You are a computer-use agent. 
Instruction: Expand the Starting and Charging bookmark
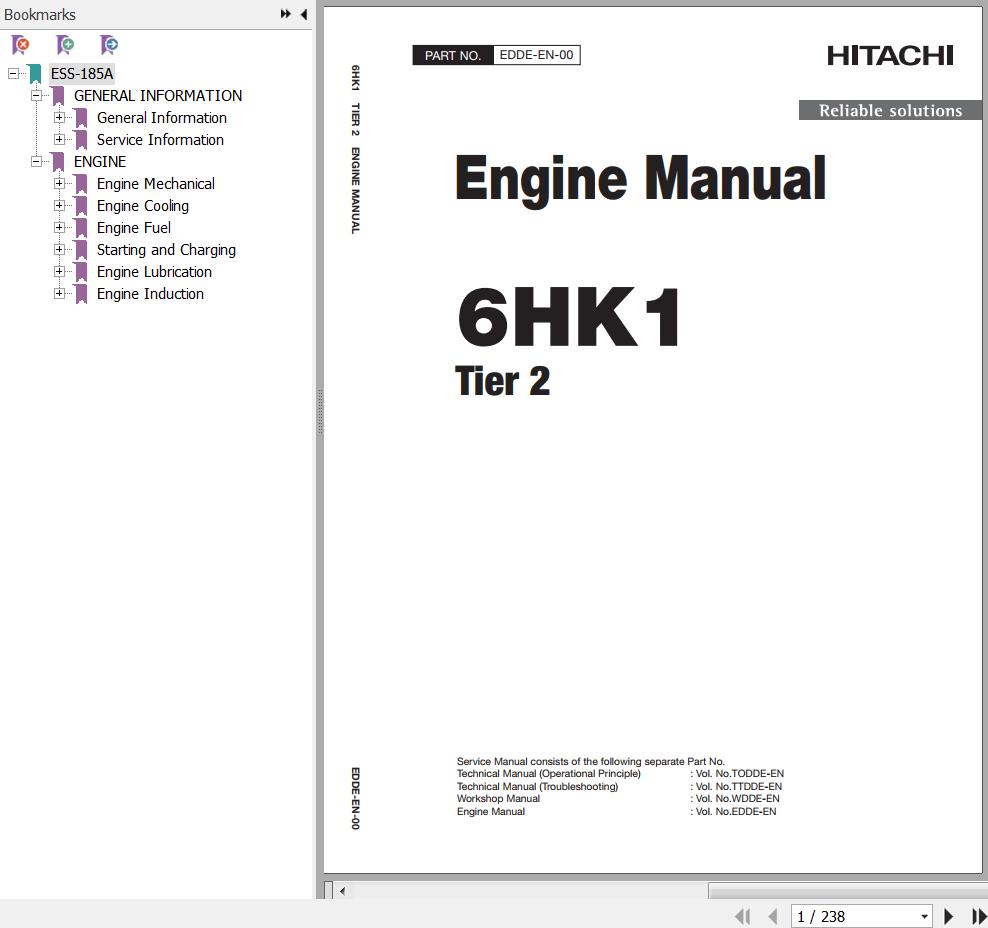coord(59,249)
